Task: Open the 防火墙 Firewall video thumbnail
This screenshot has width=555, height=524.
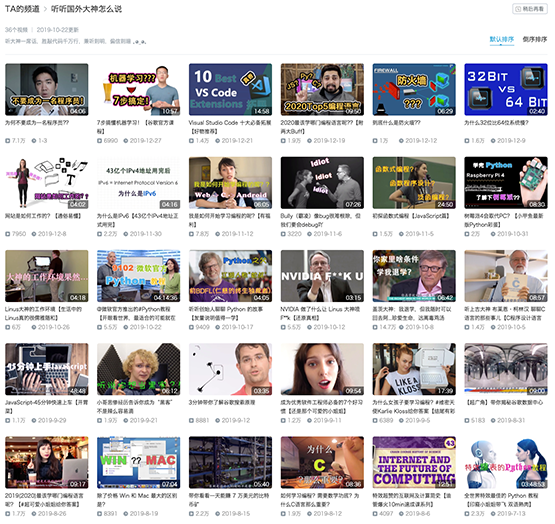Action: 414,90
